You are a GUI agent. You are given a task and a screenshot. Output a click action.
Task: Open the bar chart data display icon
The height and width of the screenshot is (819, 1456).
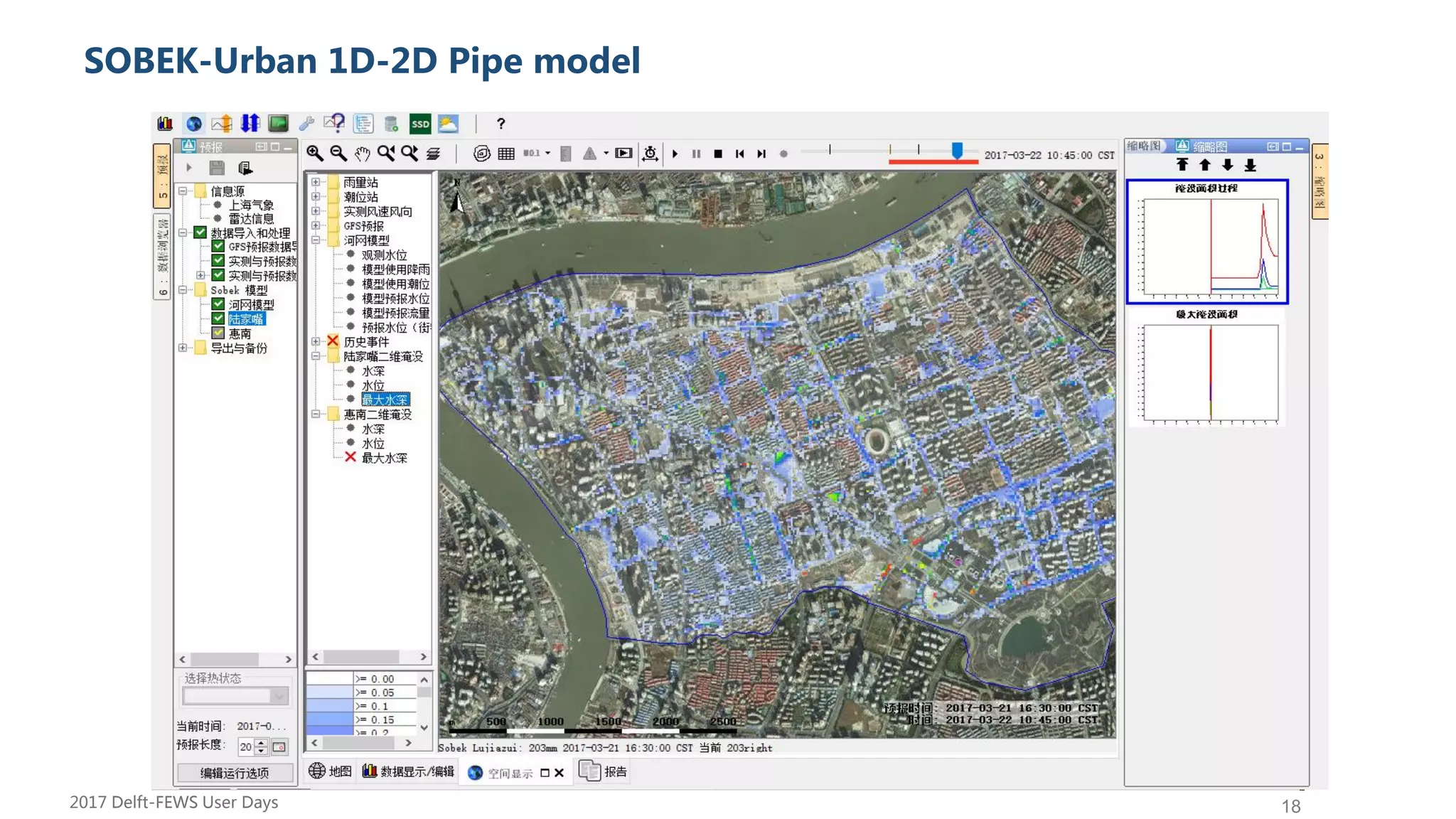tap(165, 124)
